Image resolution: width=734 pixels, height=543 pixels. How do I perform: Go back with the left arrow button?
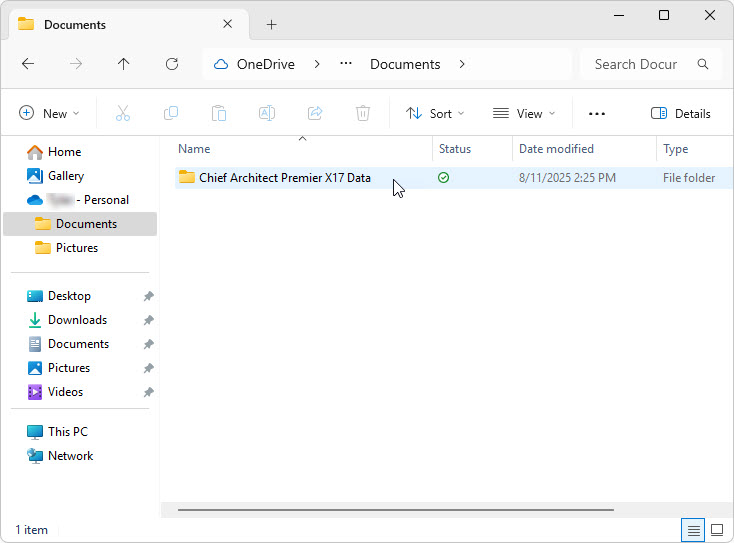pos(28,64)
